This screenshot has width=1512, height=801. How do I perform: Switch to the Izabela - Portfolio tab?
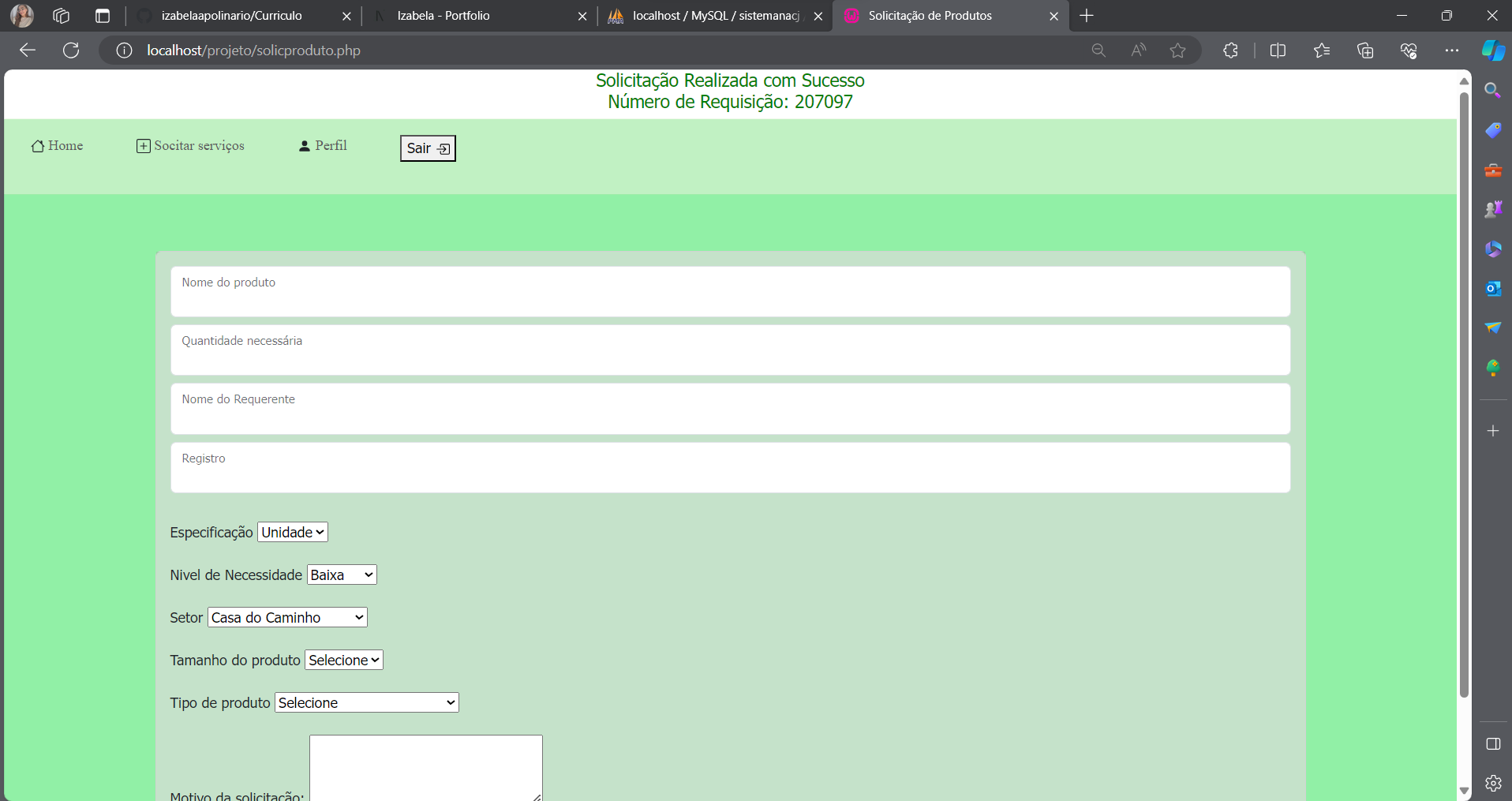click(x=473, y=16)
